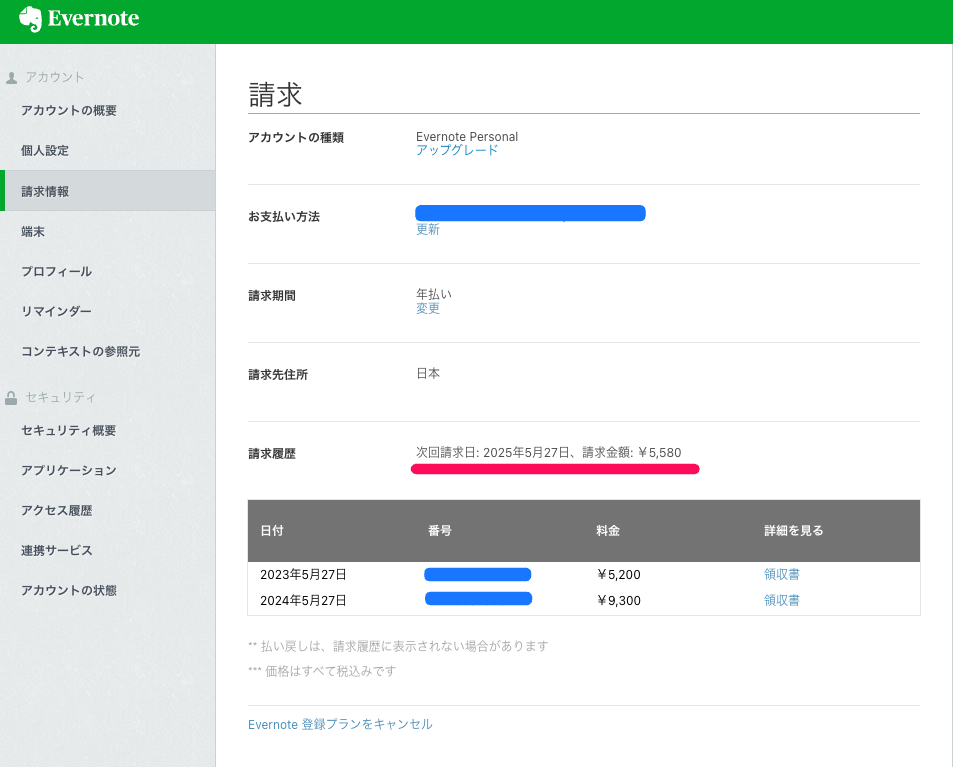Screen dimensions: 953x767
Task: Click the 詳細を見る column header
Action: coord(794,531)
